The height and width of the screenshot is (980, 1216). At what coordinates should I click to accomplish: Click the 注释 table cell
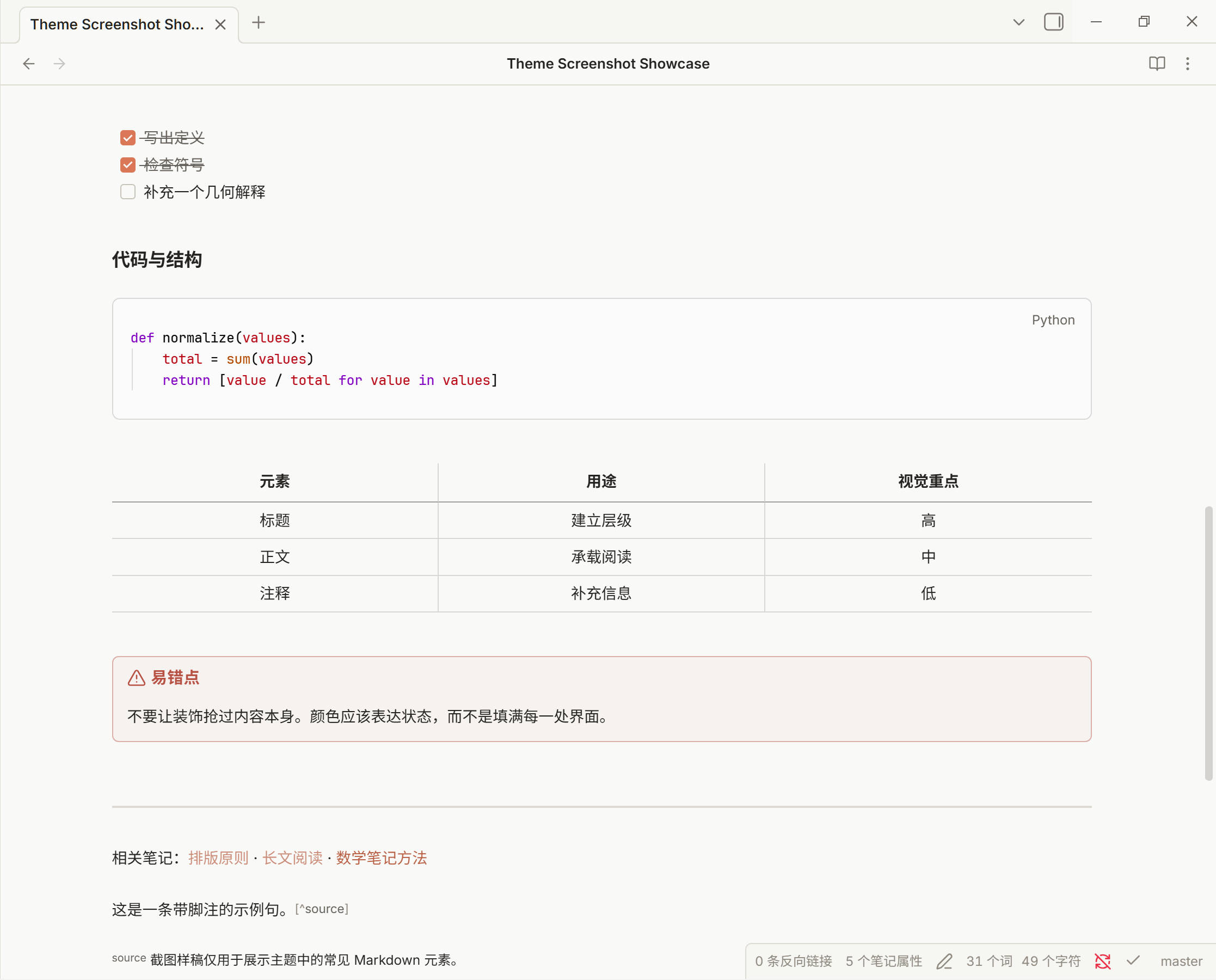click(x=275, y=593)
